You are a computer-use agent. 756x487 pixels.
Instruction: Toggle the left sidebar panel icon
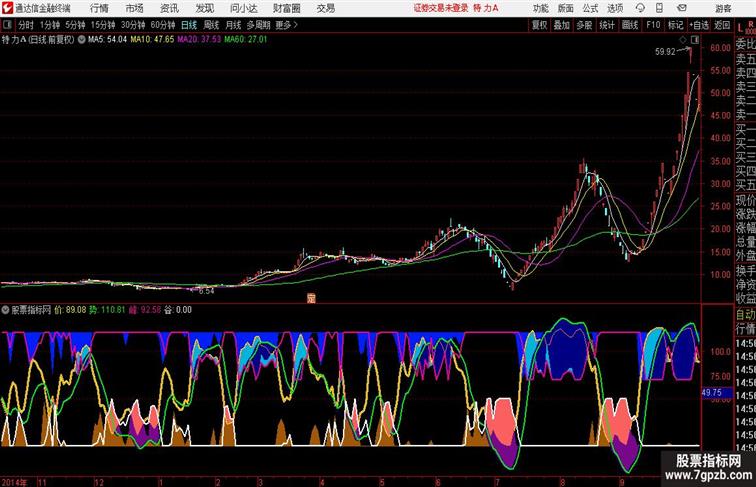7,25
